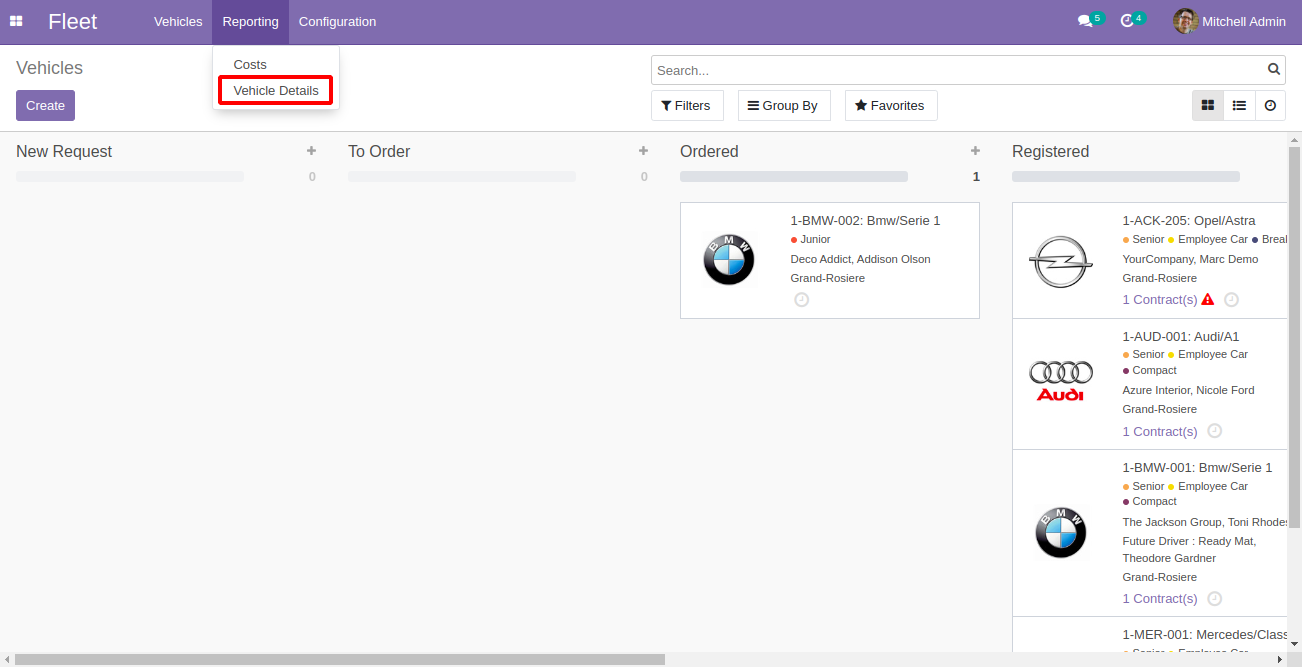Click the vertical scrollbar on the right
Screen dimensions: 1302x667
click(1294, 340)
